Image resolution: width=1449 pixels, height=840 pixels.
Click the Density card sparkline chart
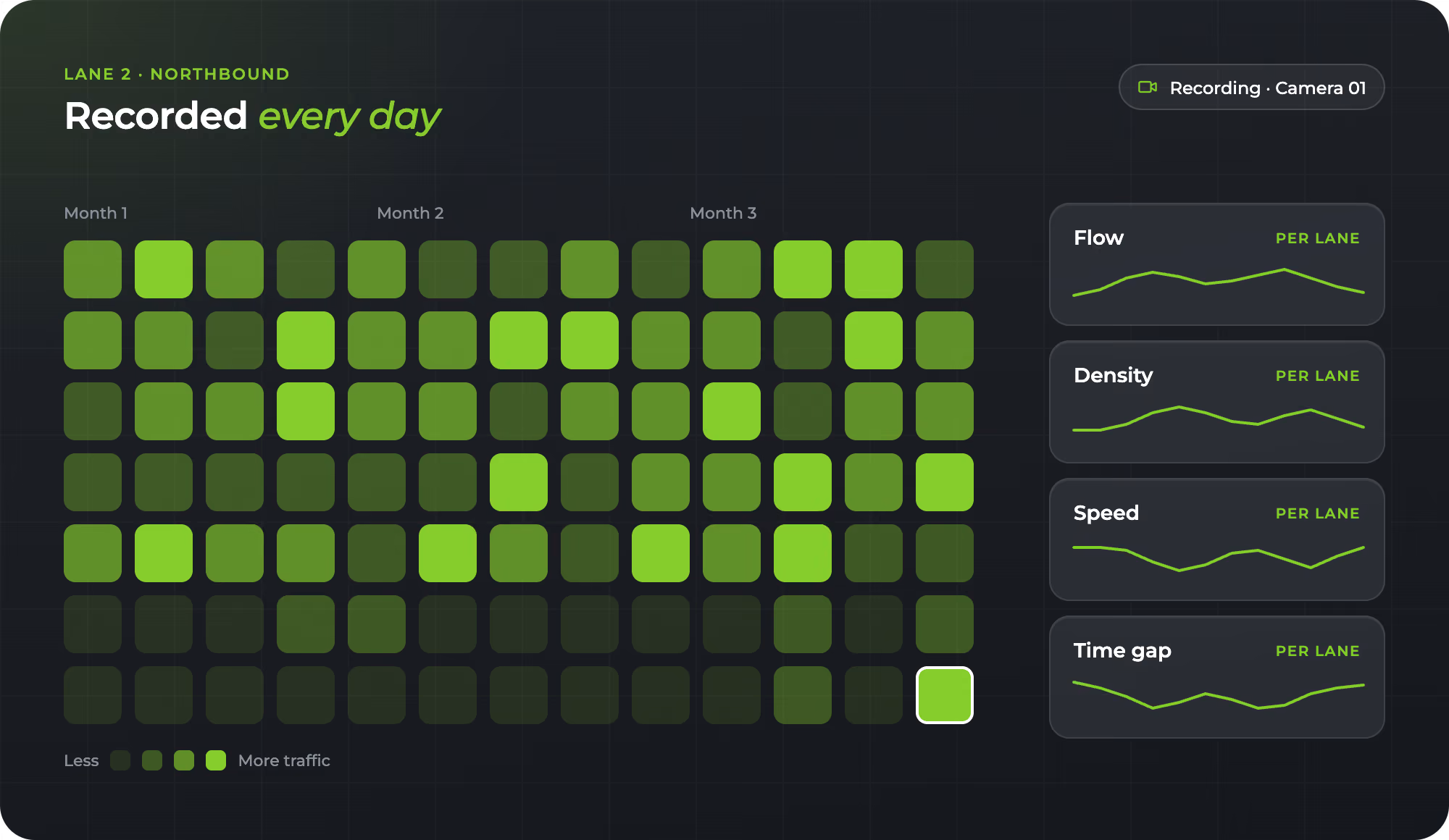coord(1218,419)
